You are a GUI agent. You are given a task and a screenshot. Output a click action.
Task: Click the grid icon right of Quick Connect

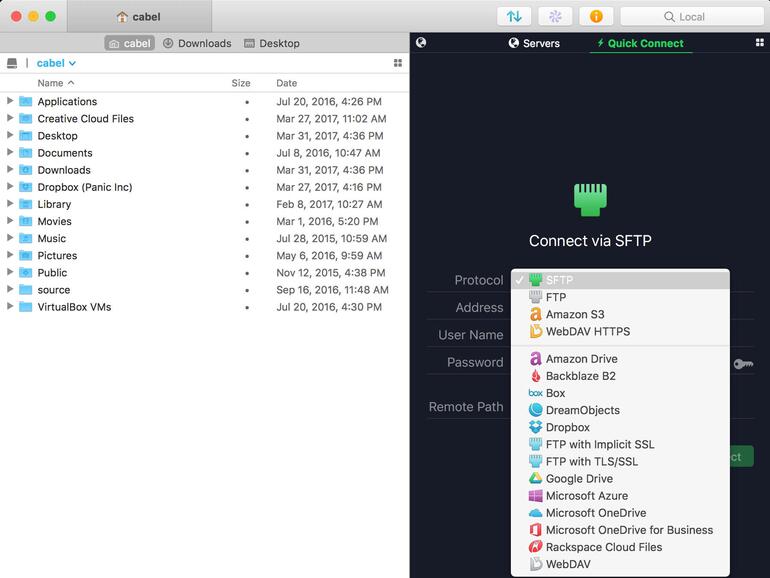click(x=760, y=43)
